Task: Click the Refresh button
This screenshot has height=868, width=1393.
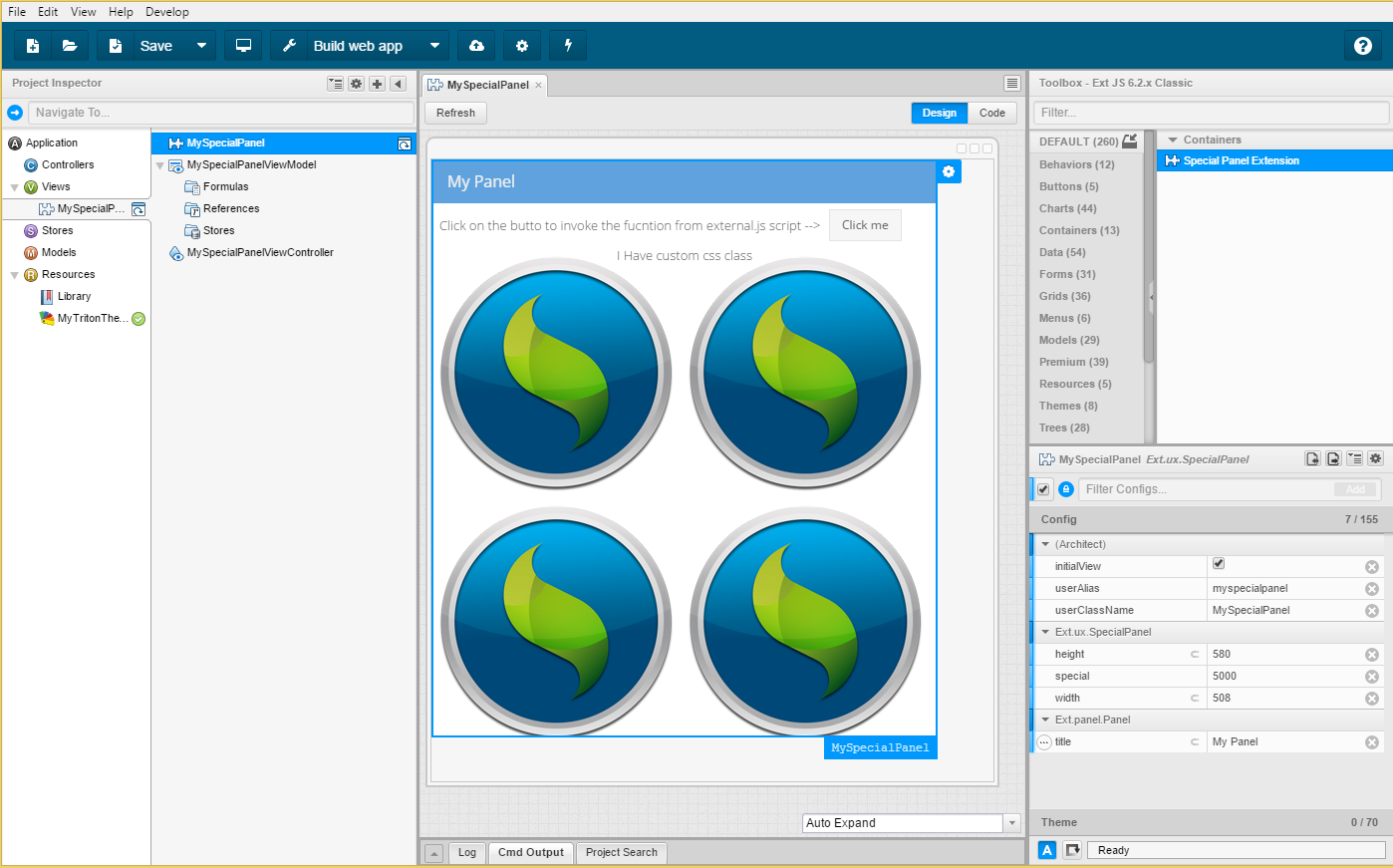Action: [x=455, y=113]
